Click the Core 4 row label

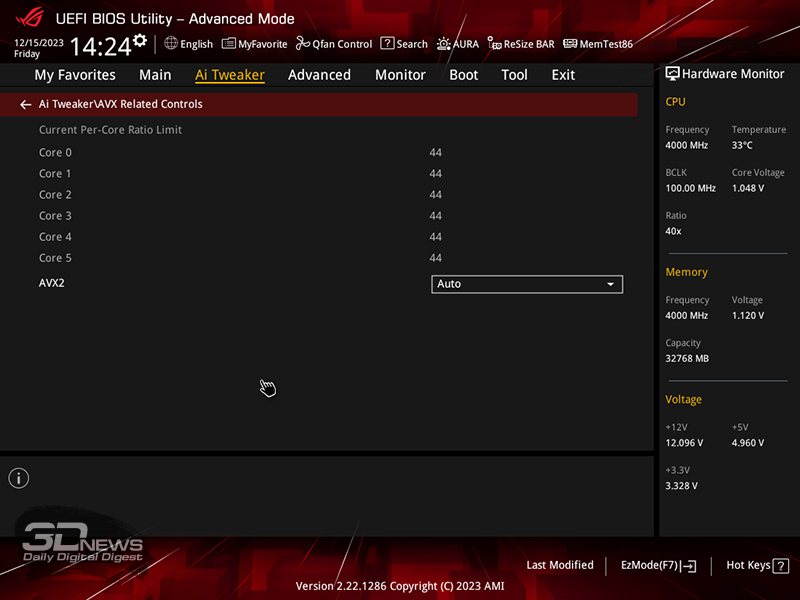[x=55, y=237]
